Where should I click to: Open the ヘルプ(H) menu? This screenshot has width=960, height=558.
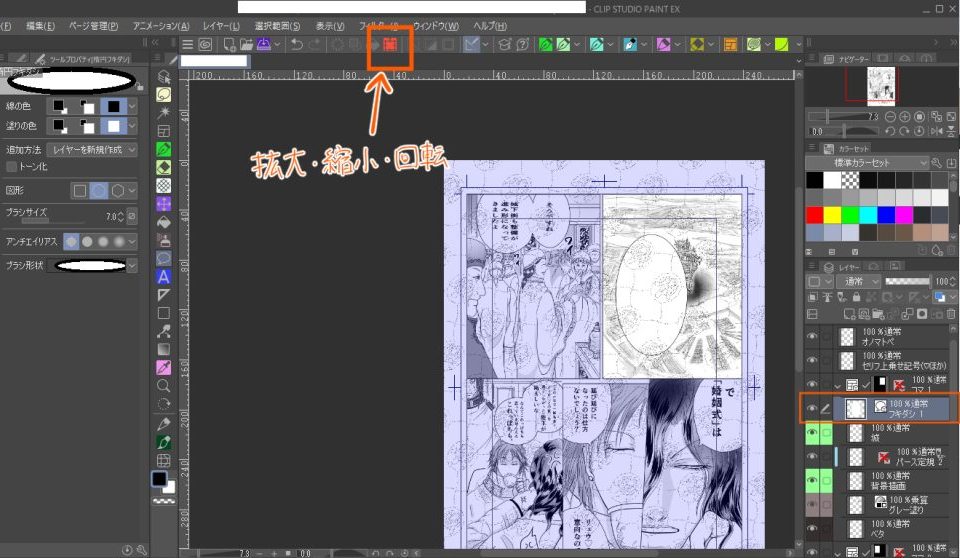(490, 26)
